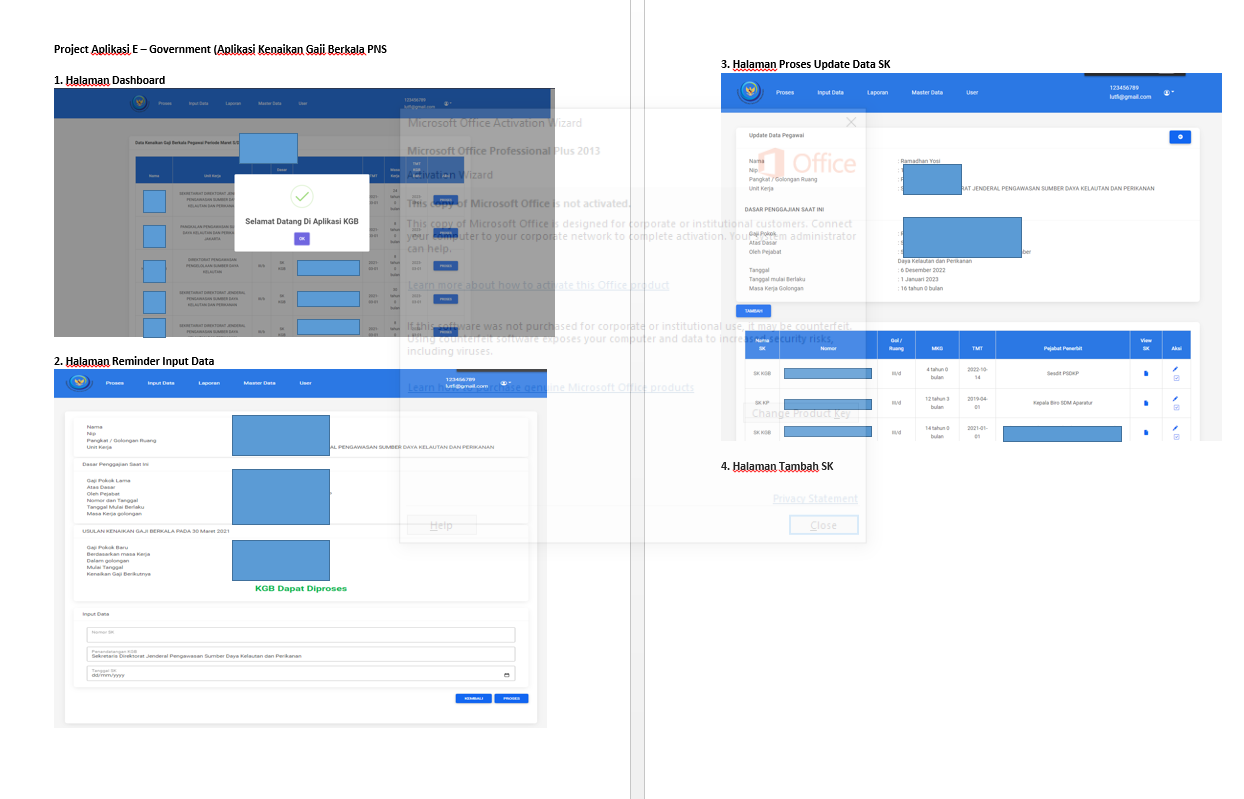This screenshot has height=799, width=1244.
Task: Tick the checkbox icon in the Kepala Biro SDM Aparatur row
Action: pos(1175,408)
